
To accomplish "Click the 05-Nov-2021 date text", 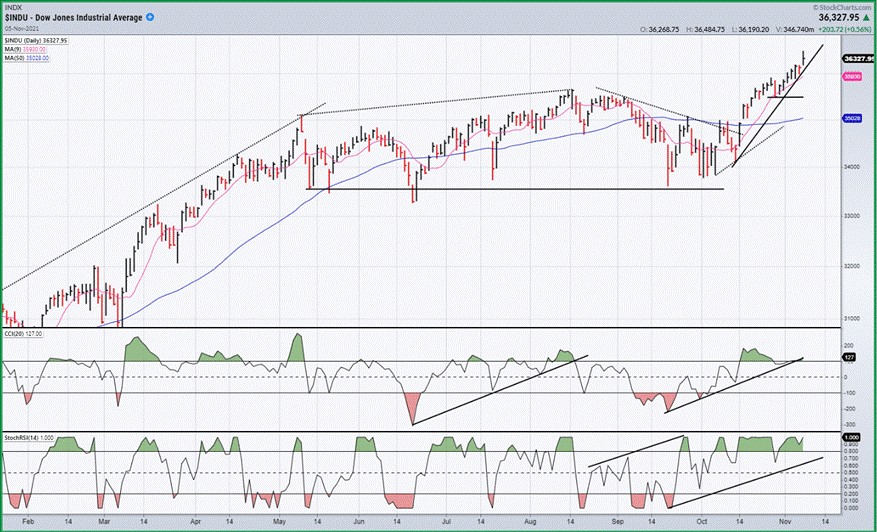I will (x=21, y=28).
